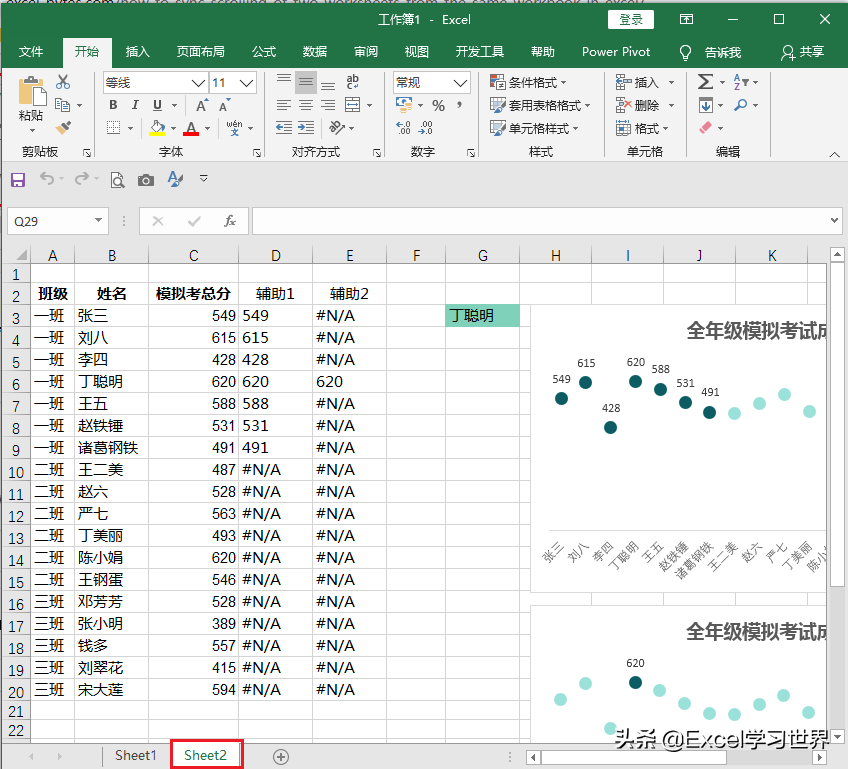The width and height of the screenshot is (848, 769).
Task: Click the Accounting number format icon
Action: [x=403, y=105]
